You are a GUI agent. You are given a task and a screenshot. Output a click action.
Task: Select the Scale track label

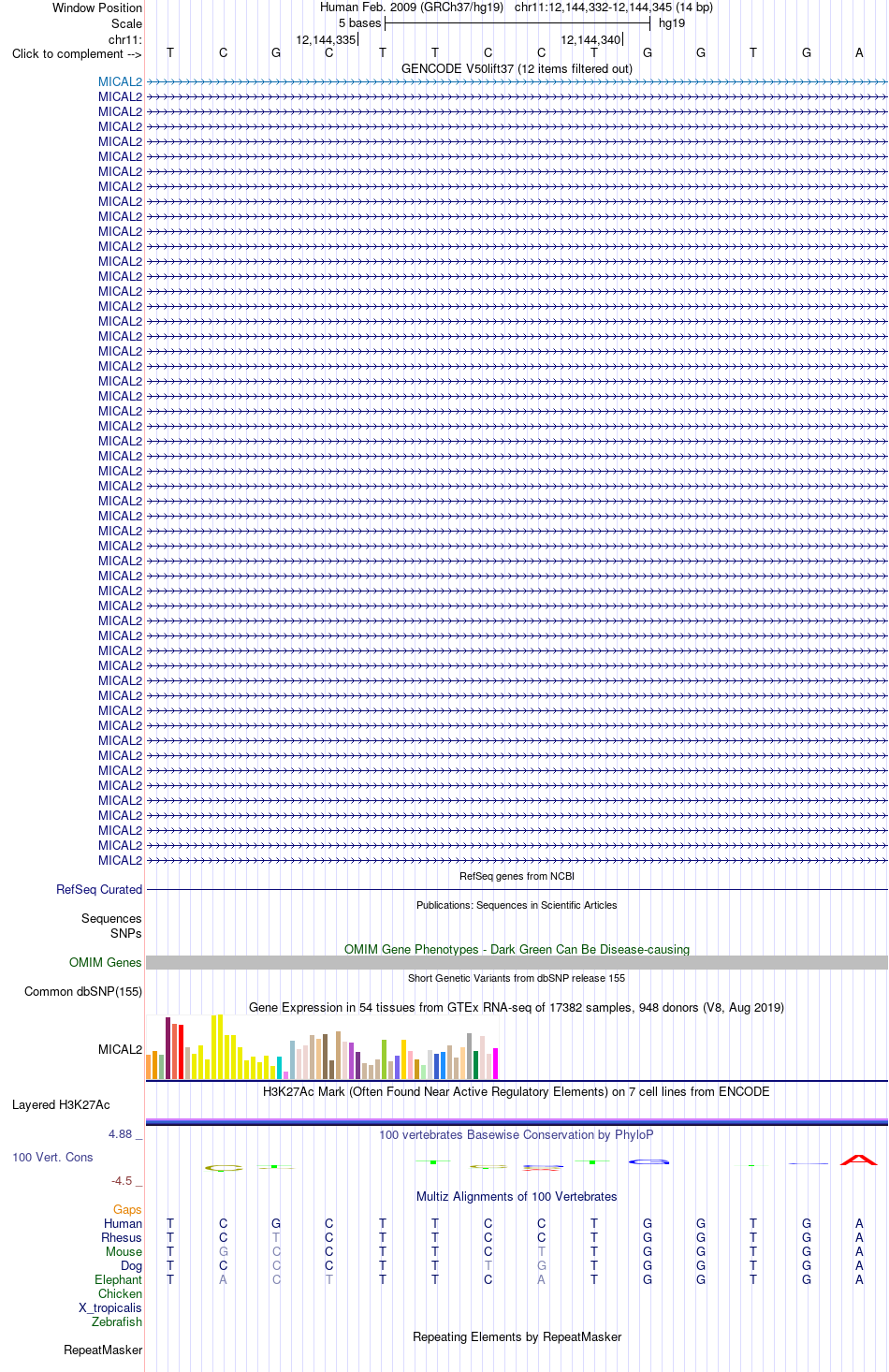(127, 23)
